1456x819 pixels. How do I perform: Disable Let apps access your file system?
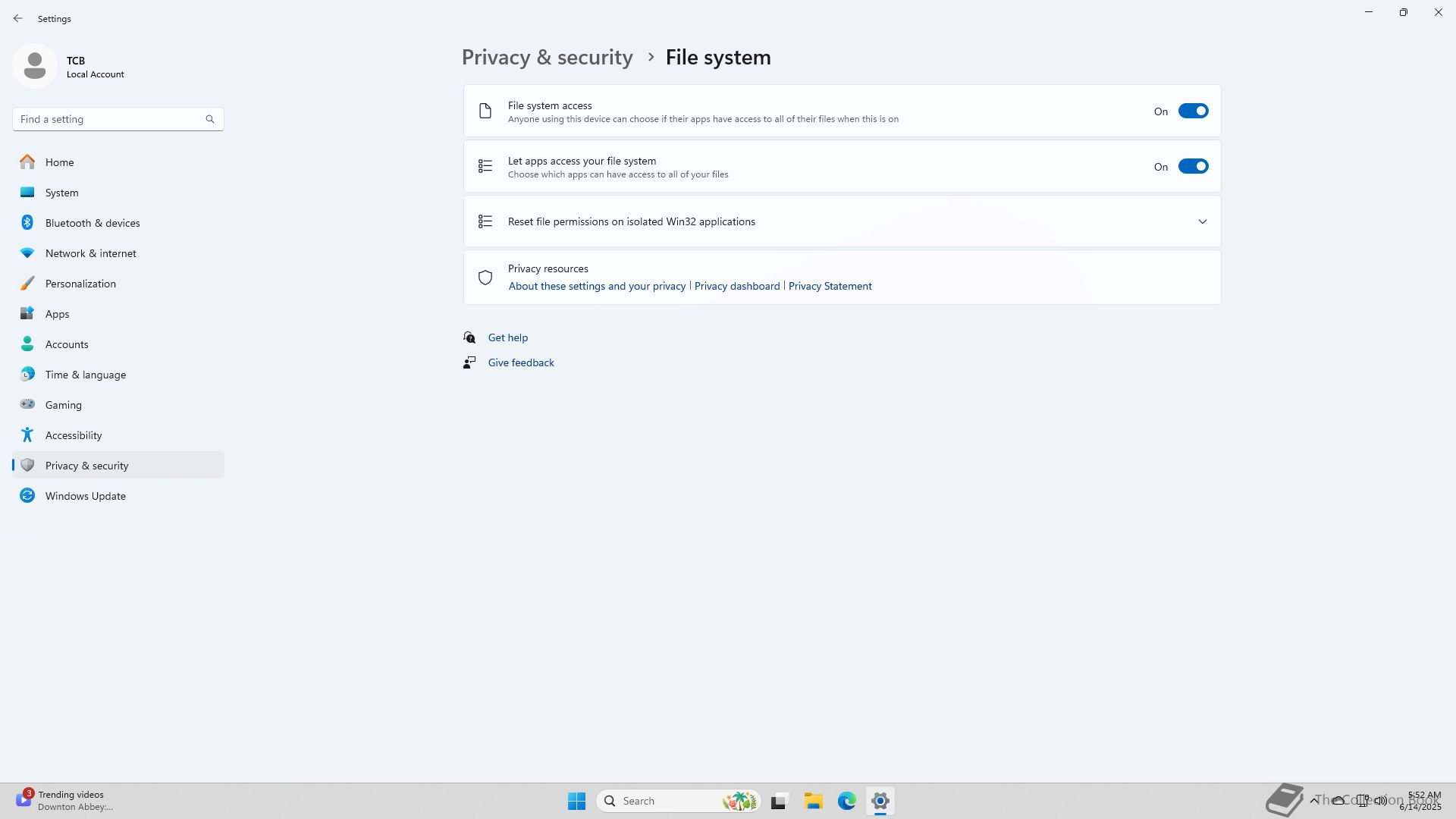point(1193,167)
